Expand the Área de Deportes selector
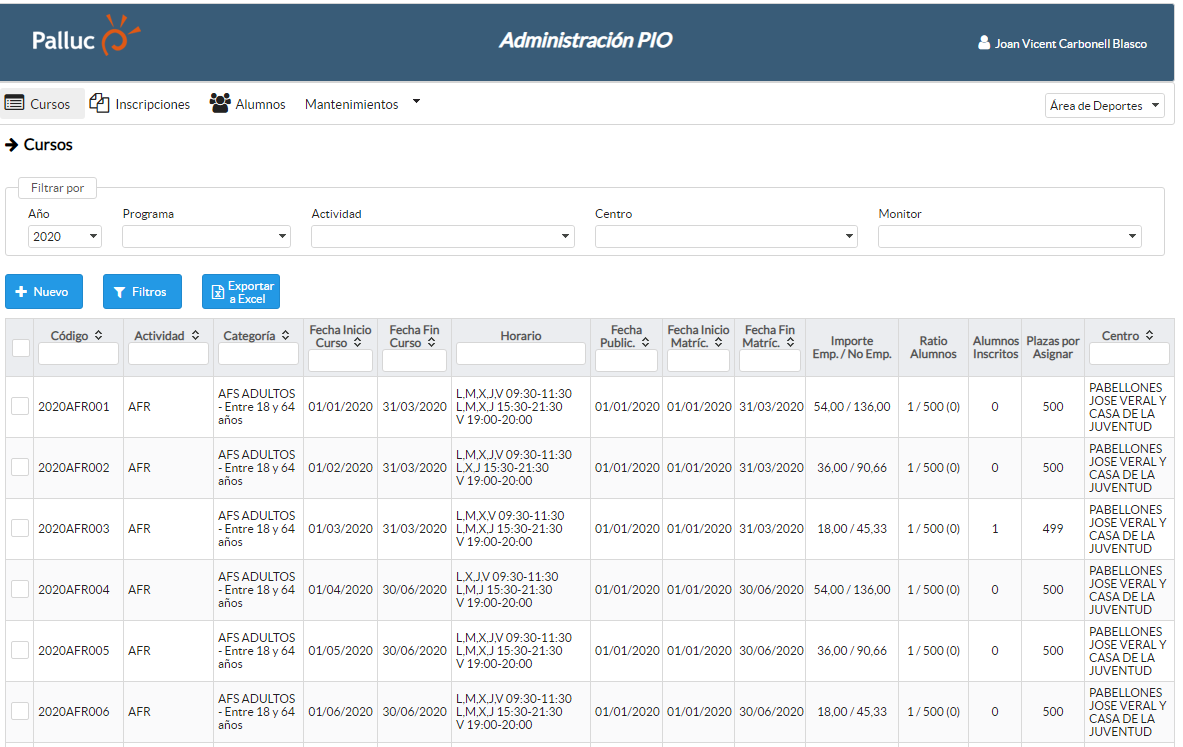Screen dimensions: 1183x747 1104,106
